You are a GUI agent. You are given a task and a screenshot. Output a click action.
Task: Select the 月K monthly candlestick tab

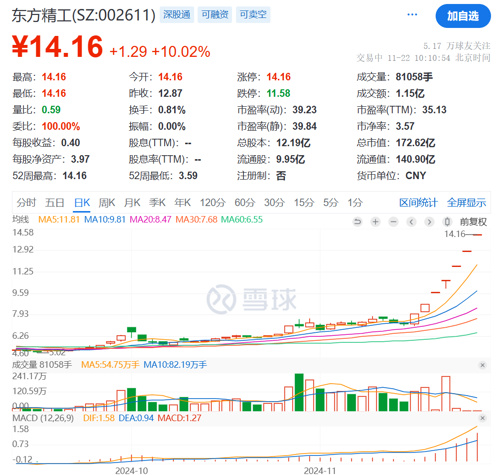point(132,203)
